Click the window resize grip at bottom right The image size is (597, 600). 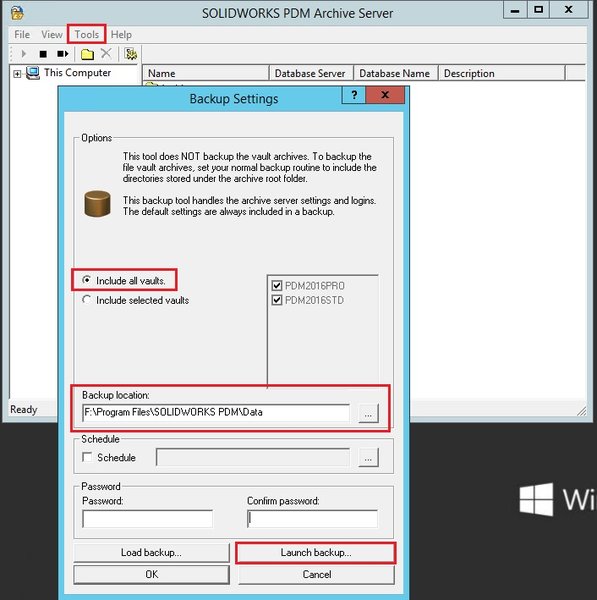pyautogui.click(x=581, y=411)
